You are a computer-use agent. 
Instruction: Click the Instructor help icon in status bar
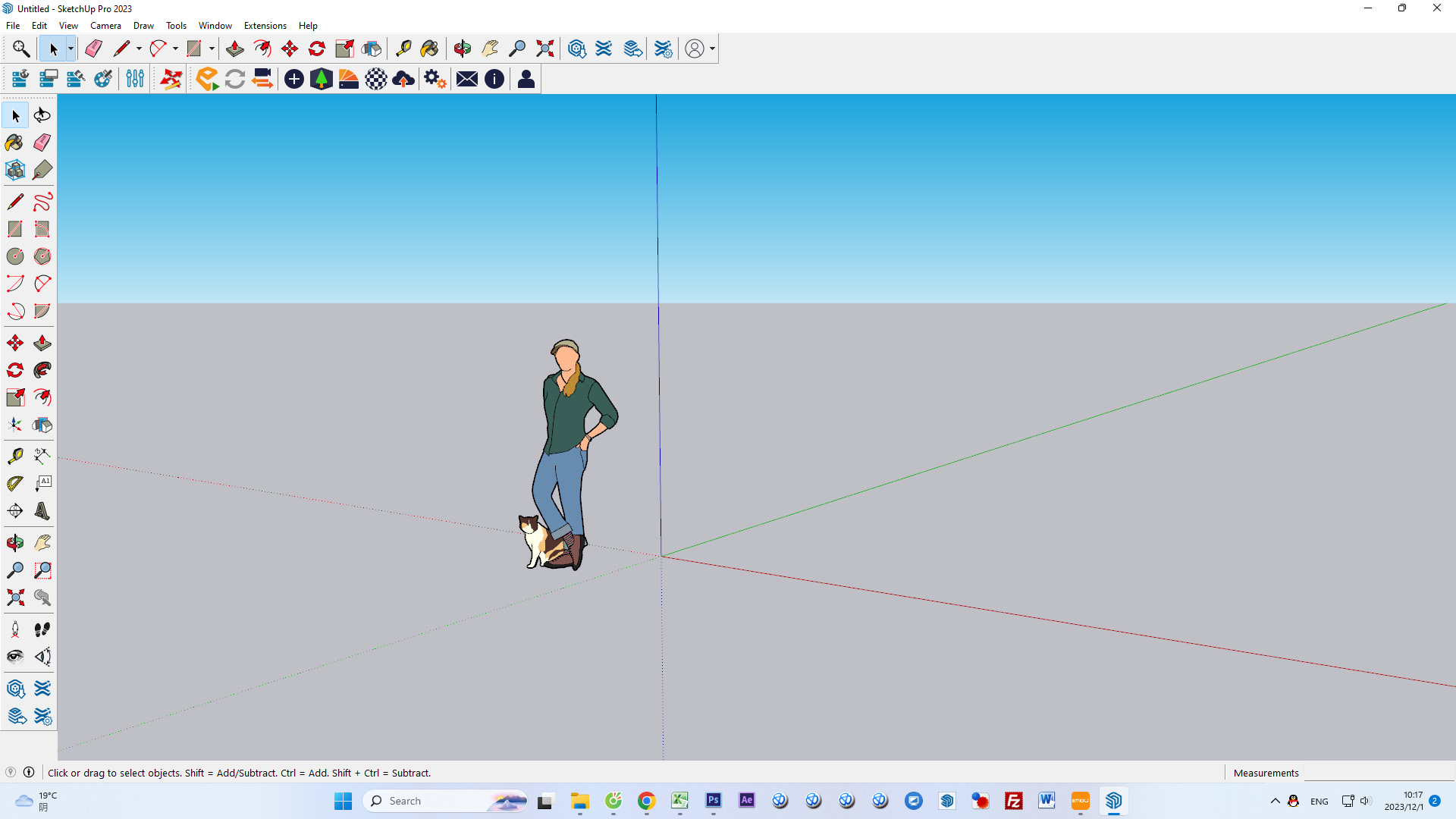[x=11, y=772]
